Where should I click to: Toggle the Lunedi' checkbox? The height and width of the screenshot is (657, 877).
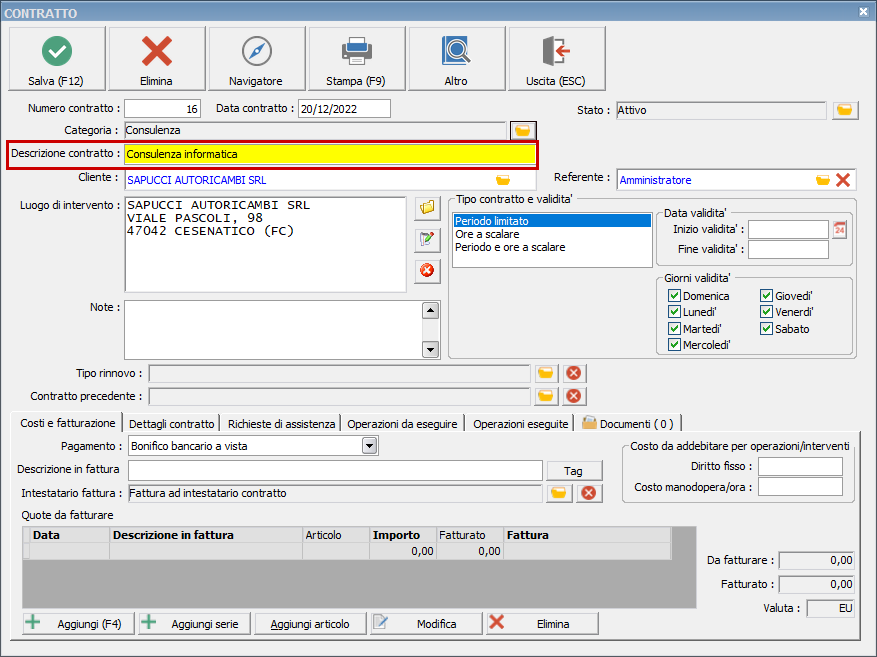pyautogui.click(x=675, y=312)
